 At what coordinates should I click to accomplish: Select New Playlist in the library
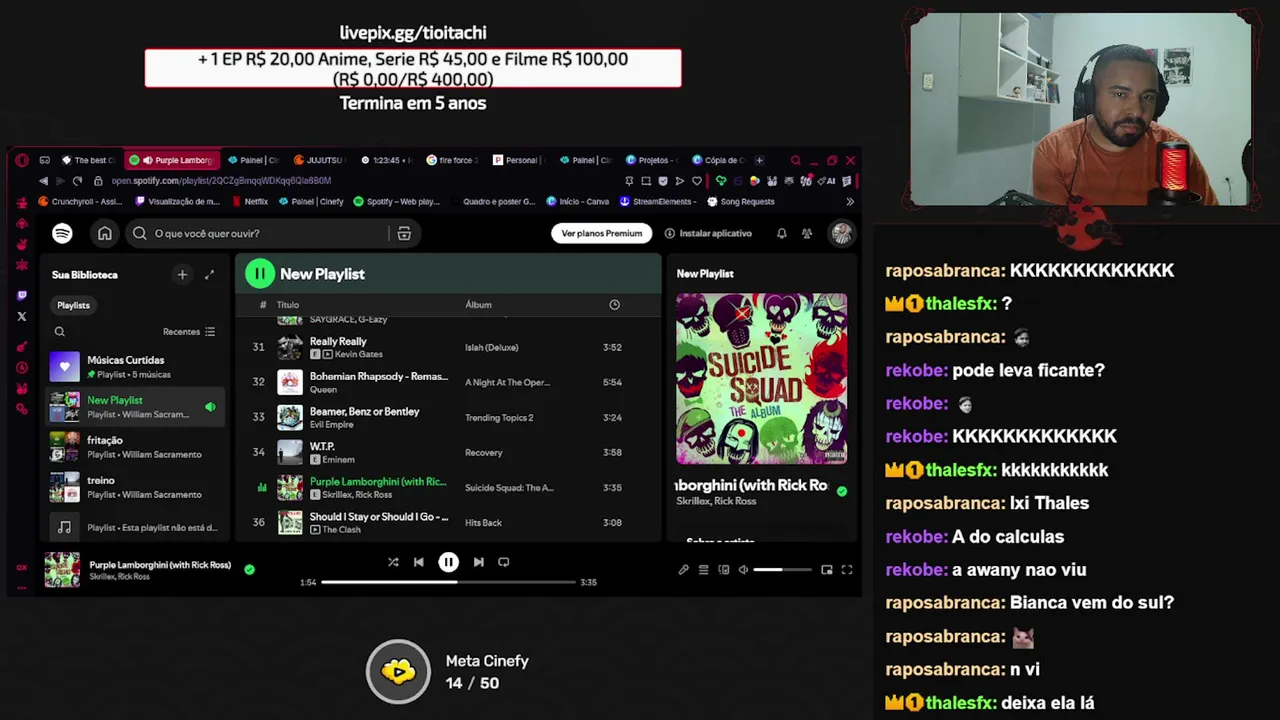[x=135, y=407]
